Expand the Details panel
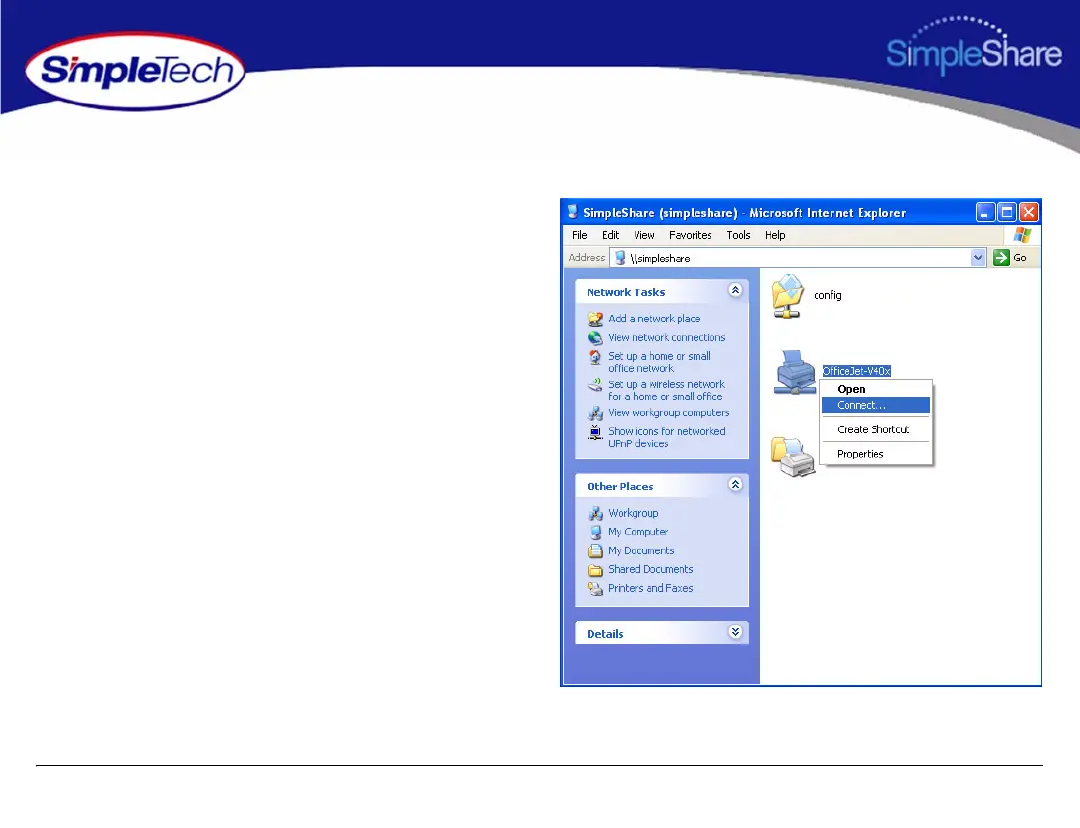This screenshot has height=828, width=1080. (735, 632)
